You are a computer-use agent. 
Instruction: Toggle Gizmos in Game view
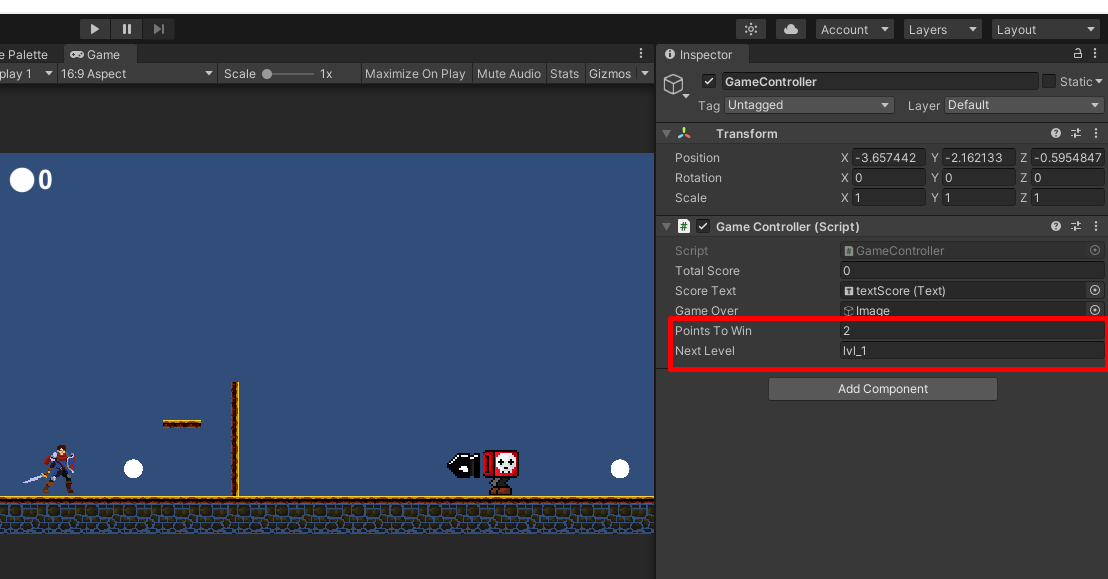pos(610,74)
